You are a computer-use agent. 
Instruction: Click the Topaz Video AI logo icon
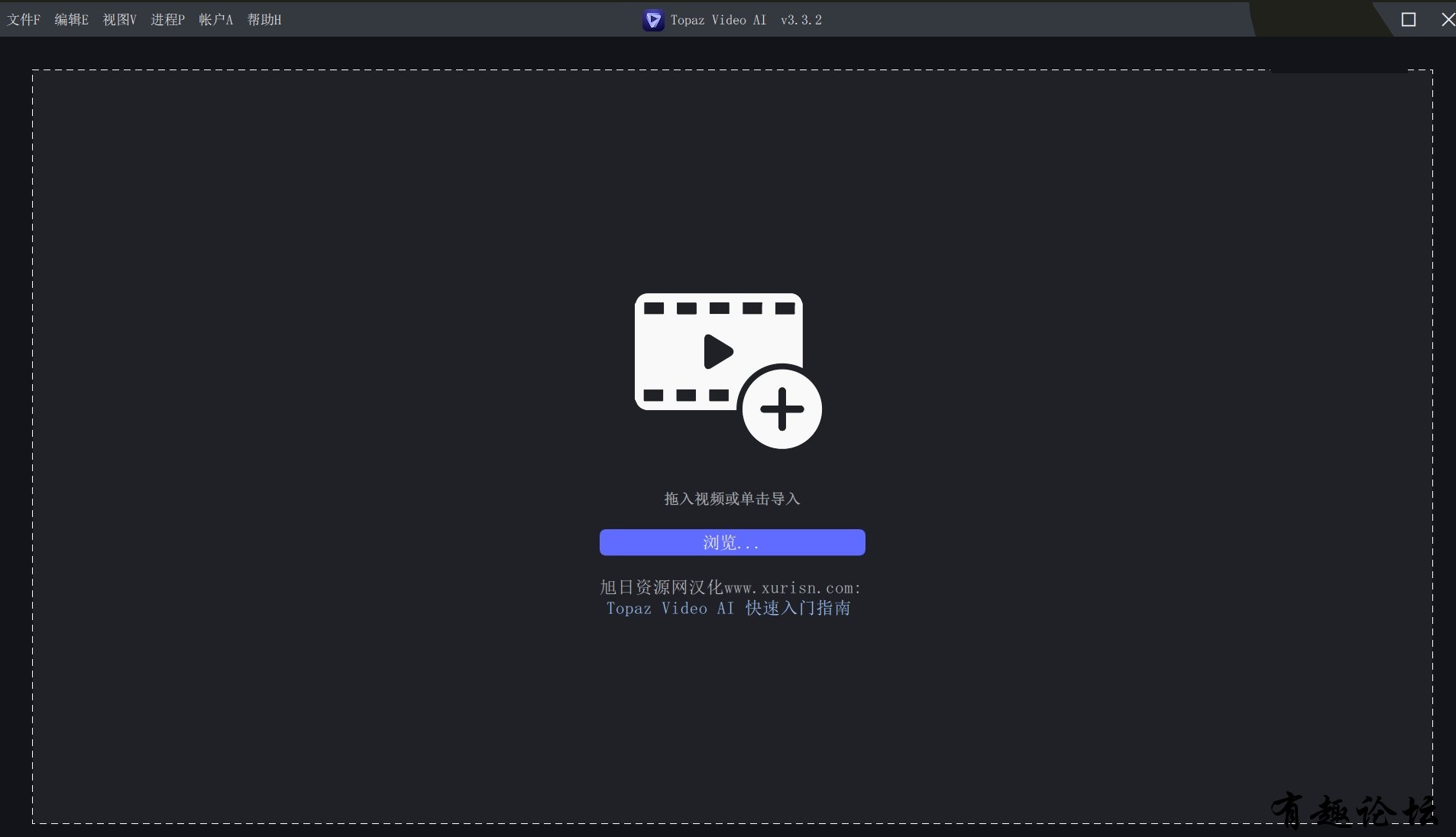click(653, 21)
